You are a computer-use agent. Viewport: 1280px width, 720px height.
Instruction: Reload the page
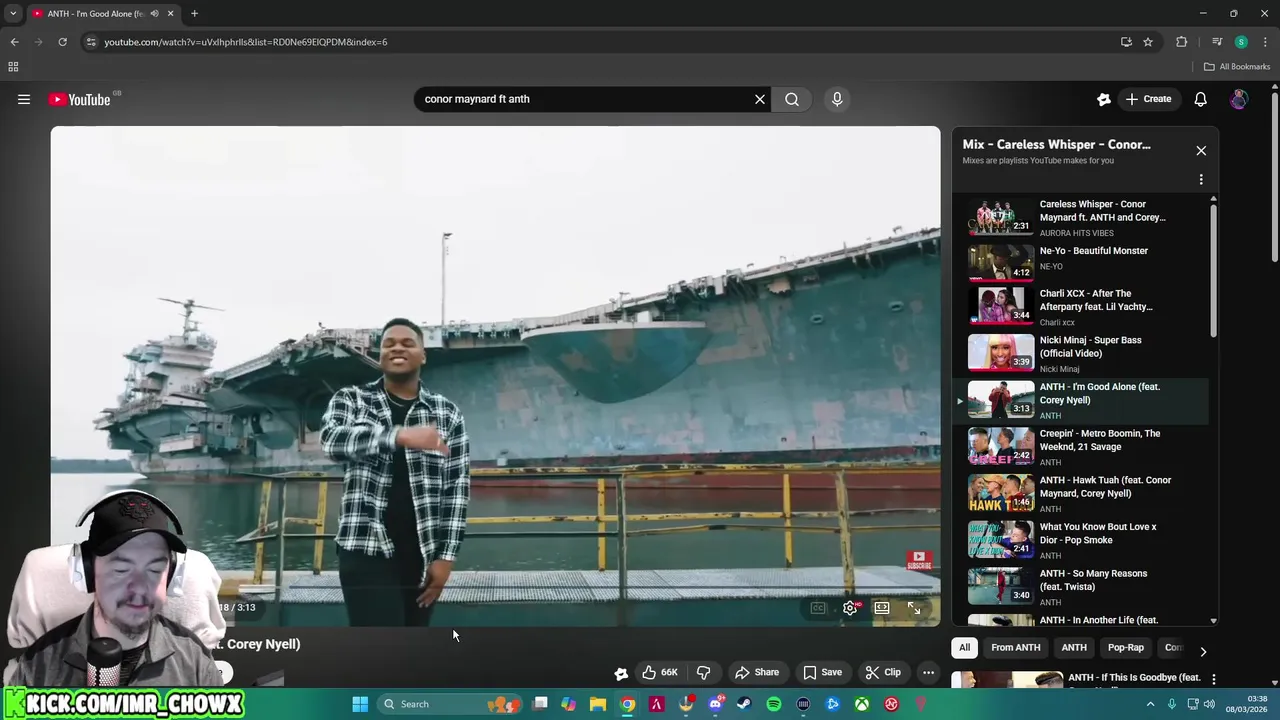pos(62,42)
